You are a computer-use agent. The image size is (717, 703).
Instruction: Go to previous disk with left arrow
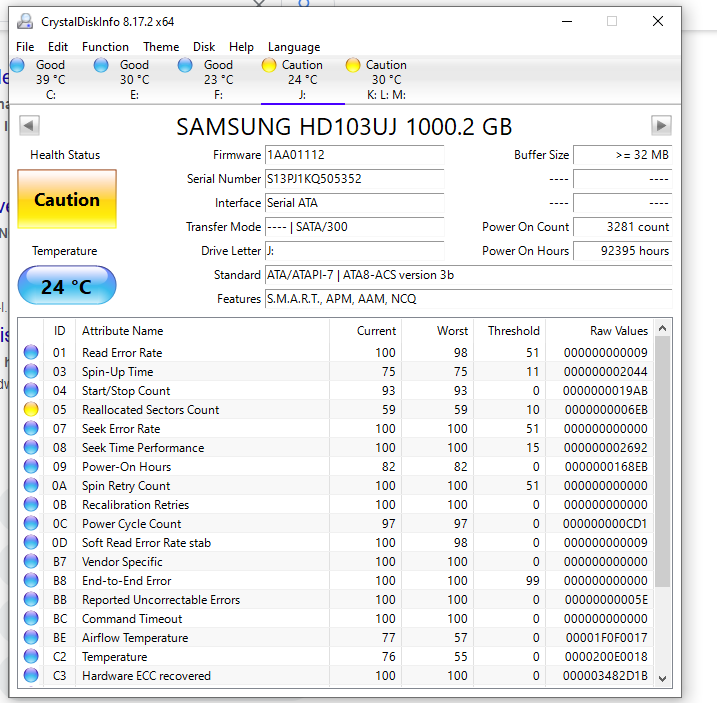29,125
